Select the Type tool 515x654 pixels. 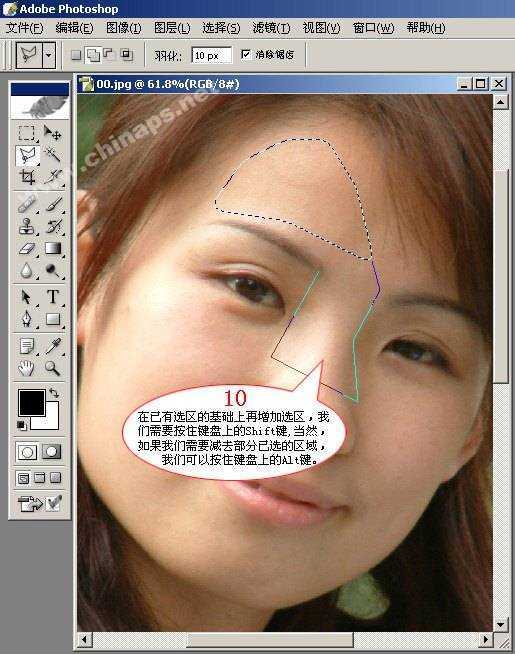(x=53, y=297)
